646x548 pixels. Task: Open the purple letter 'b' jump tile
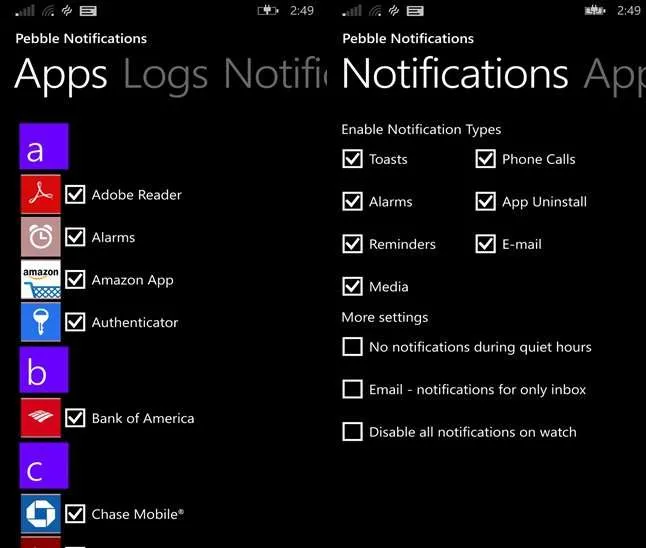(44, 370)
